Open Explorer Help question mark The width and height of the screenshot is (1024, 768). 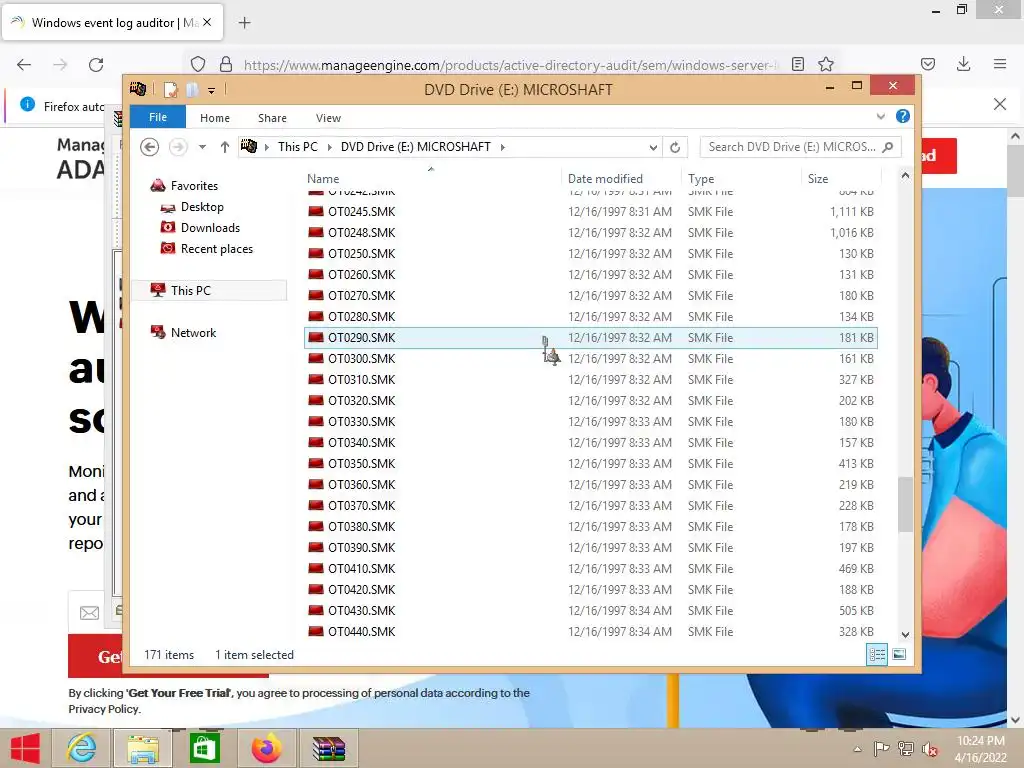click(903, 116)
